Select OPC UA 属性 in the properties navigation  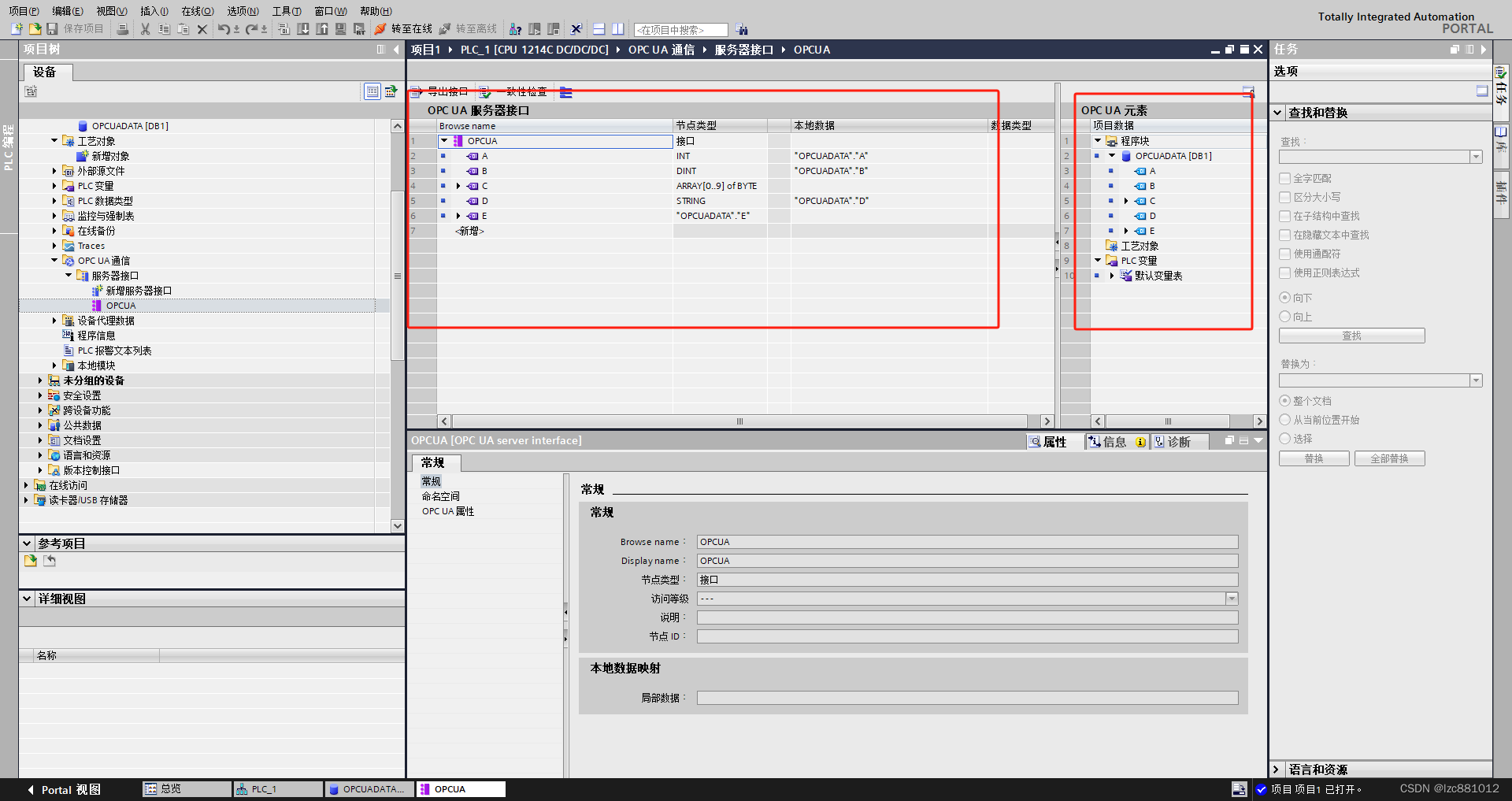448,511
